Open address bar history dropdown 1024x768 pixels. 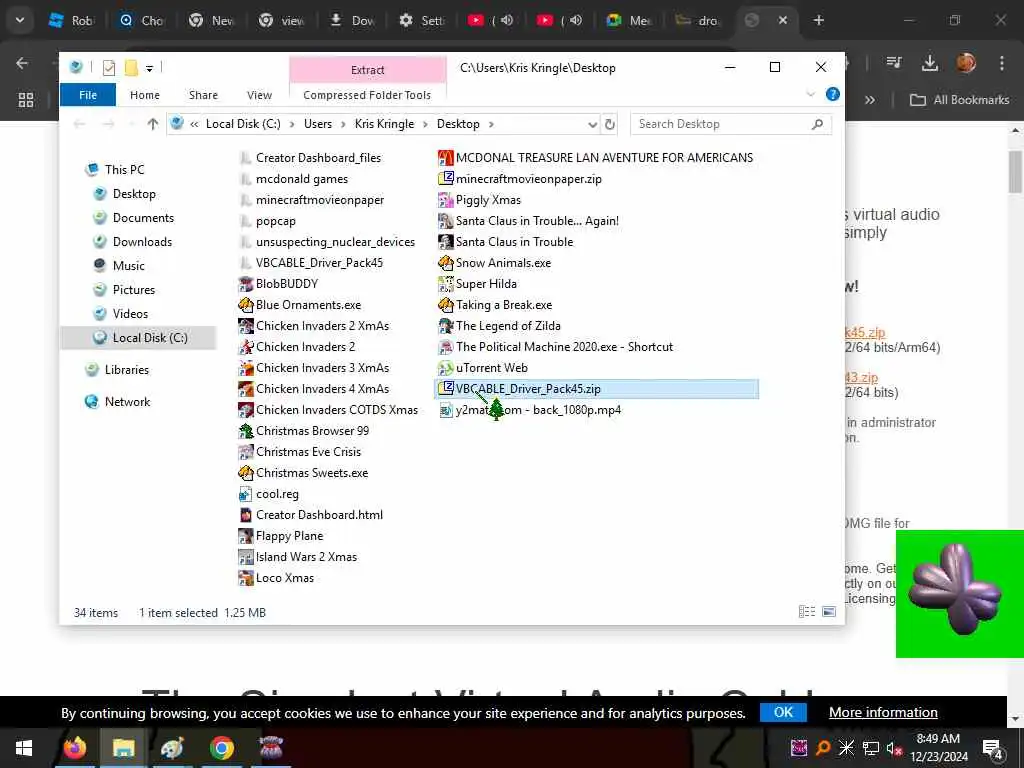coord(592,124)
